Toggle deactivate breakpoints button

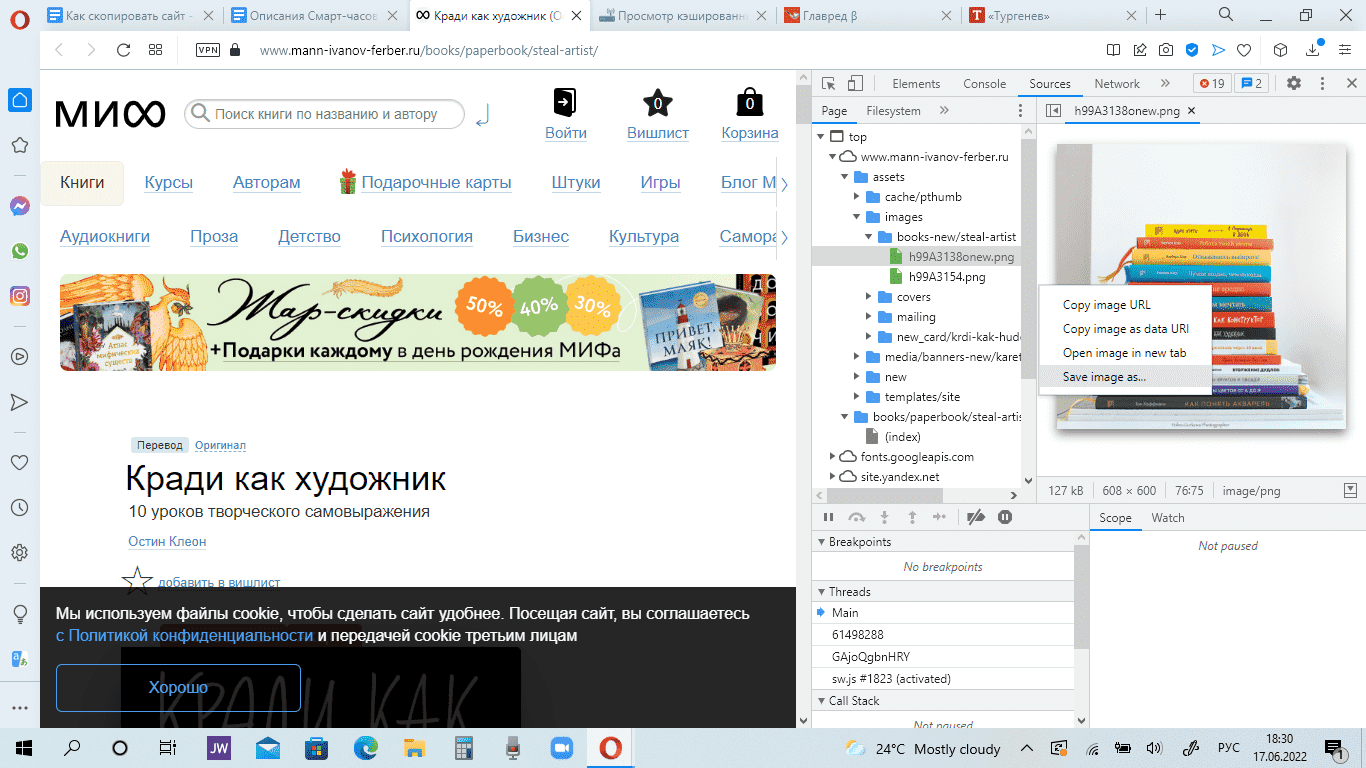[x=977, y=517]
